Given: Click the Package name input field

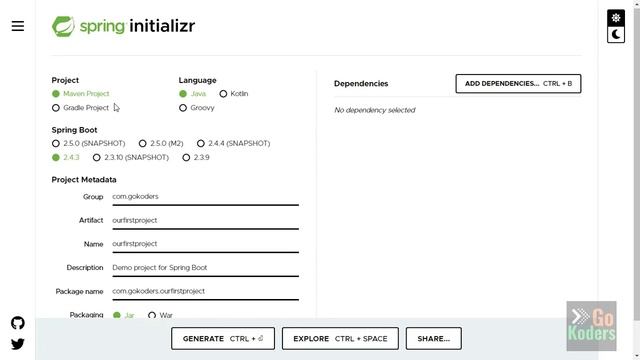Looking at the screenshot, I should point(205,291).
